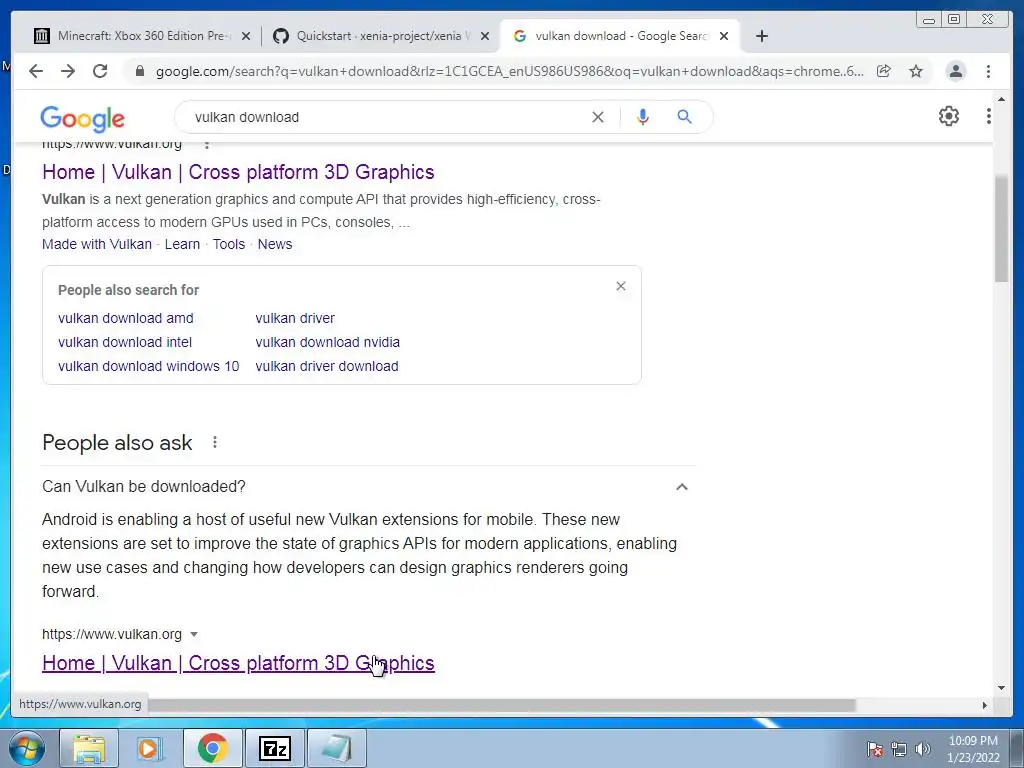This screenshot has height=768, width=1024.
Task: Clear the search box text
Action: pos(598,117)
